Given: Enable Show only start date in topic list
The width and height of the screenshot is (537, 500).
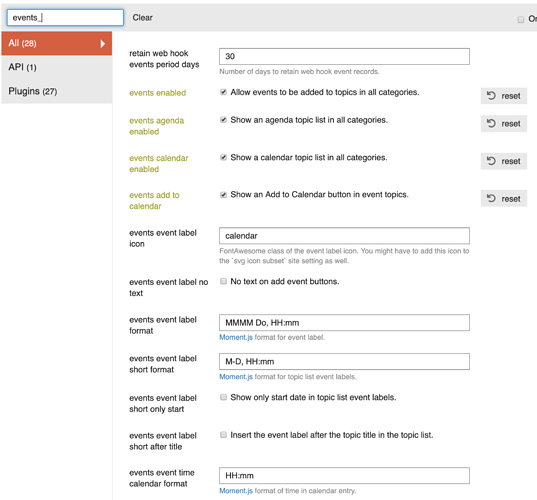Looking at the screenshot, I should tap(223, 397).
